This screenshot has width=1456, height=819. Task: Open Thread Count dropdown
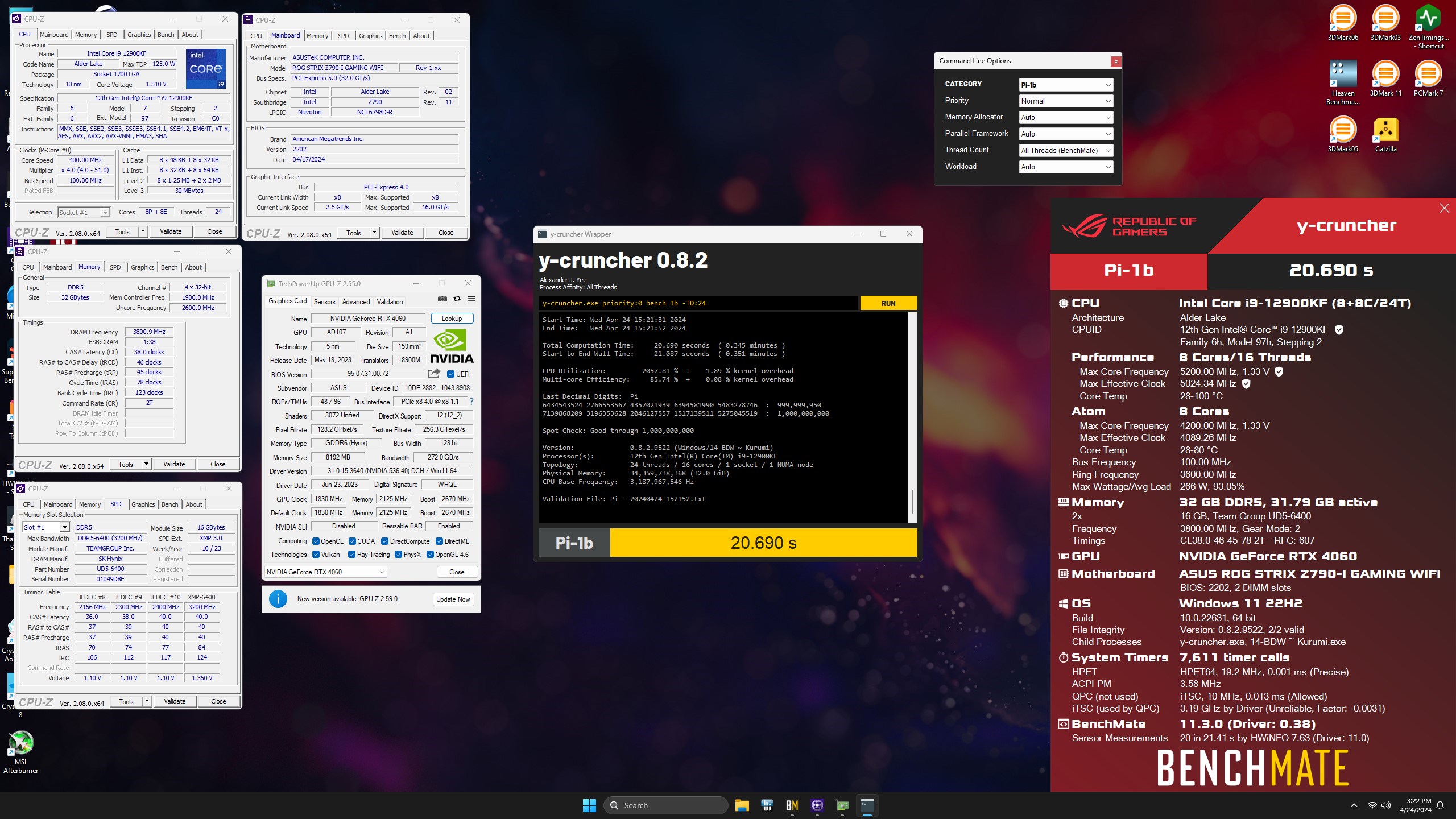pos(1066,151)
